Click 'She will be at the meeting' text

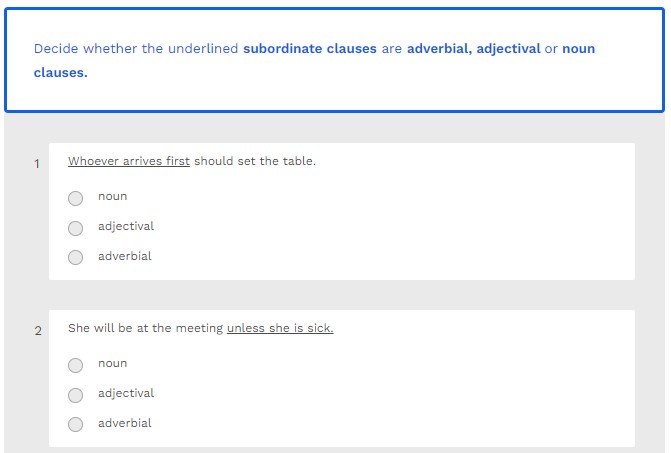(146, 328)
